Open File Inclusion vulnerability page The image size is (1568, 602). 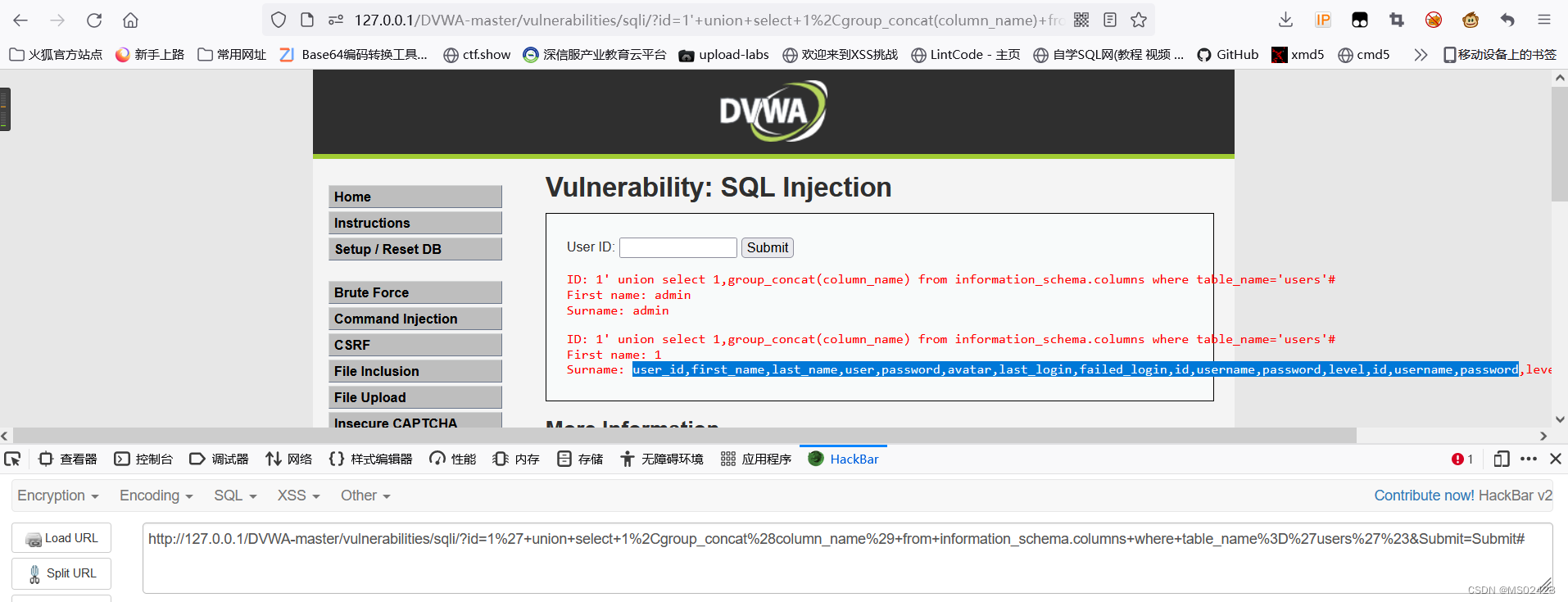click(415, 371)
